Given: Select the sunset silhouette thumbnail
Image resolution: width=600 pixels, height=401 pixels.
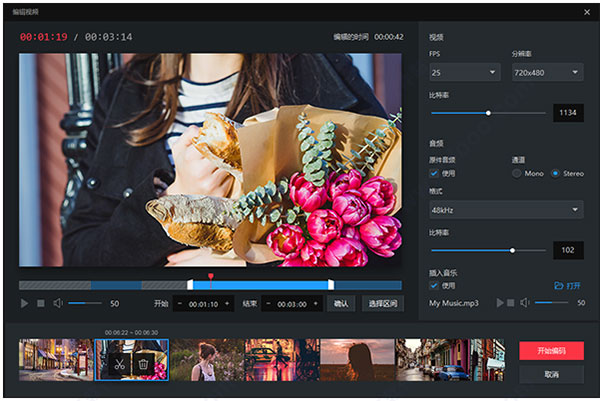Looking at the screenshot, I should 357,360.
